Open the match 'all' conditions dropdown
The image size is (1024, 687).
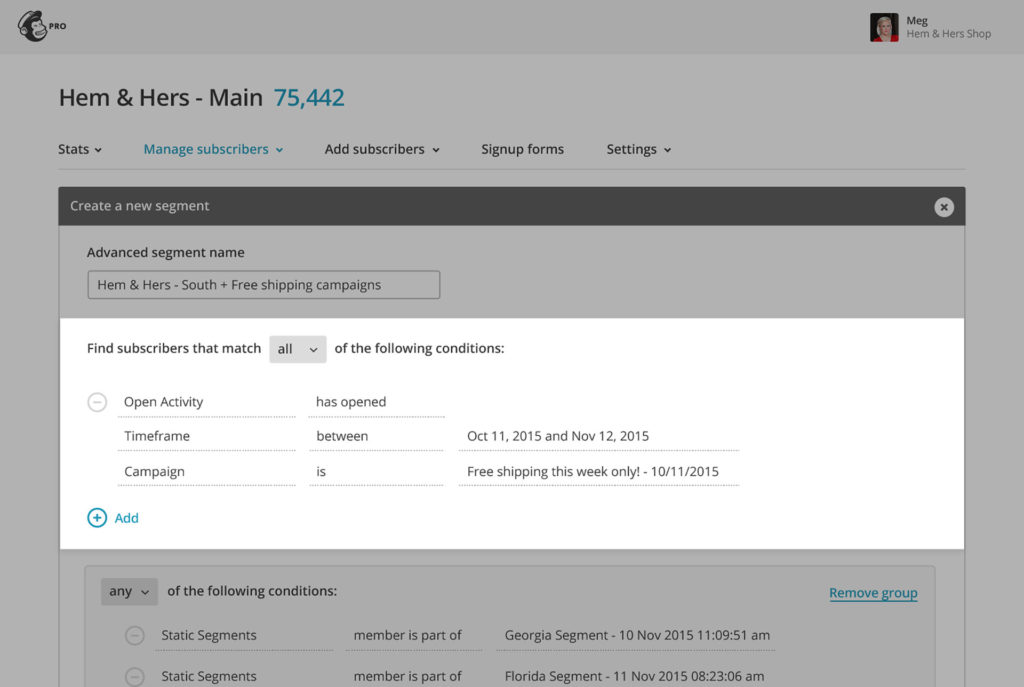pos(297,349)
